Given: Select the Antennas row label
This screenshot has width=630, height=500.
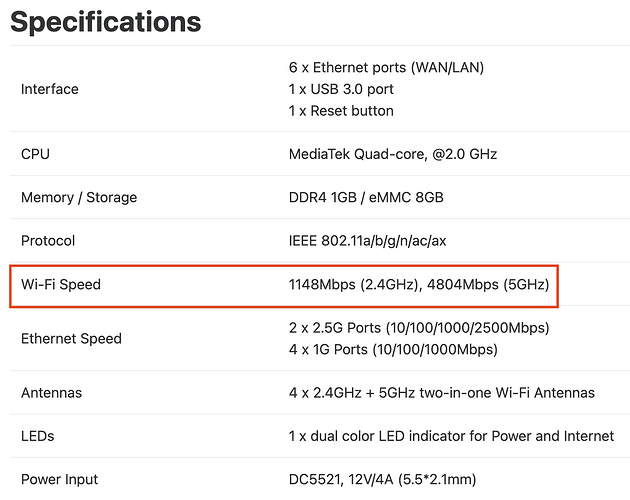Looking at the screenshot, I should click(51, 393).
